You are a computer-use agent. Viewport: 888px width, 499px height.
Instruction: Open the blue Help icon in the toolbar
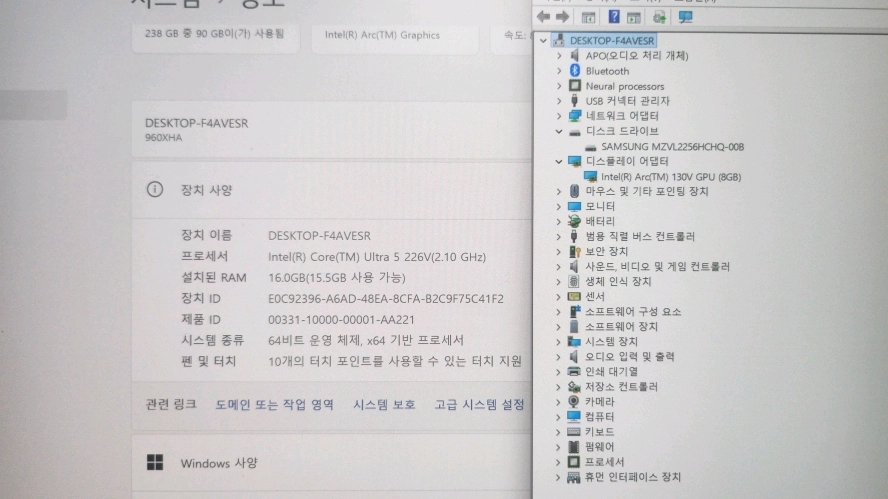tap(613, 17)
